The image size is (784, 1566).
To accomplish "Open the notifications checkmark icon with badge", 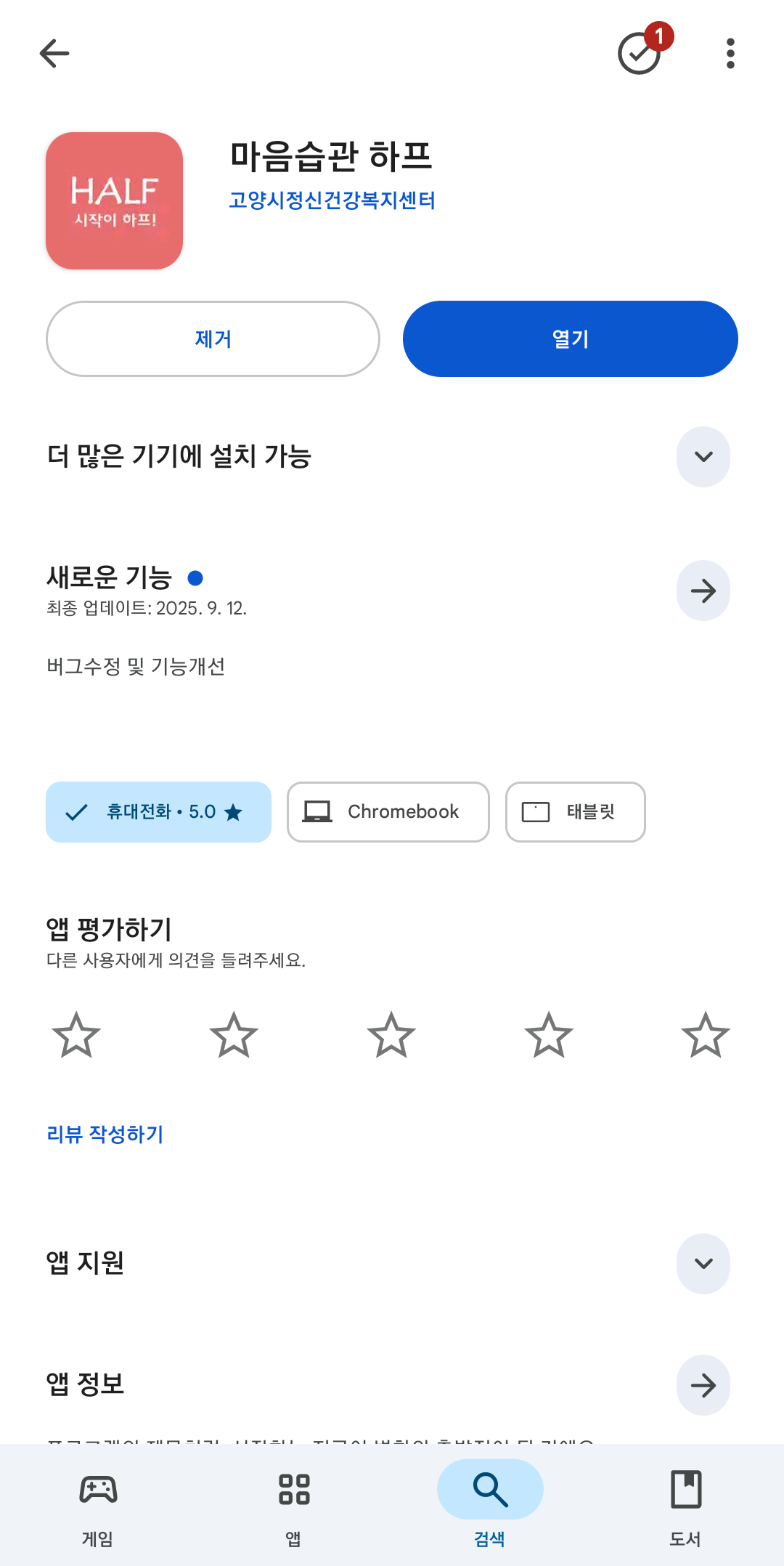I will pyautogui.click(x=640, y=53).
